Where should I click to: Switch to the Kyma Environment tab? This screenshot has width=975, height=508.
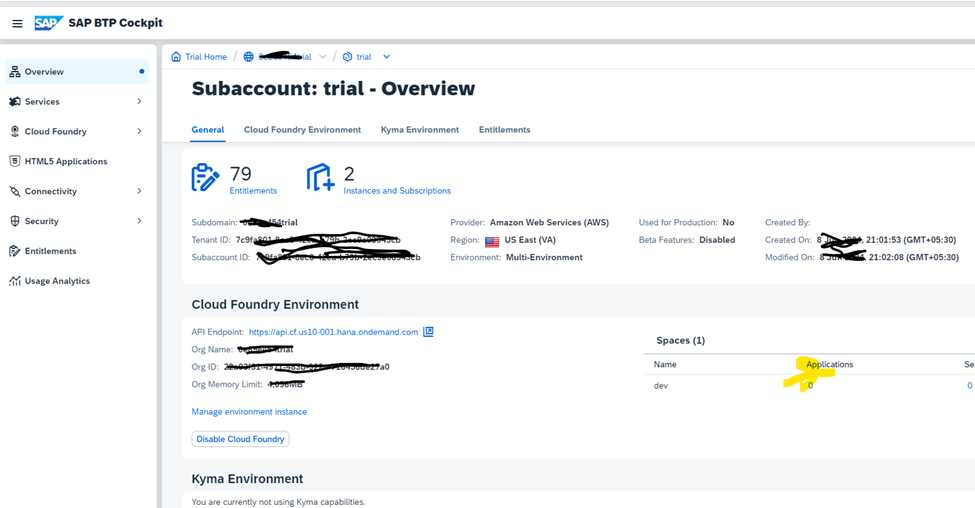(x=420, y=129)
